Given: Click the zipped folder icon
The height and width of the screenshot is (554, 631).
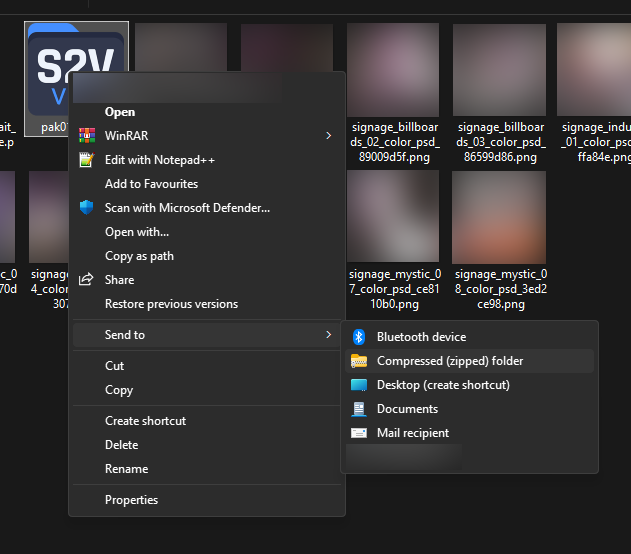Looking at the screenshot, I should [359, 361].
